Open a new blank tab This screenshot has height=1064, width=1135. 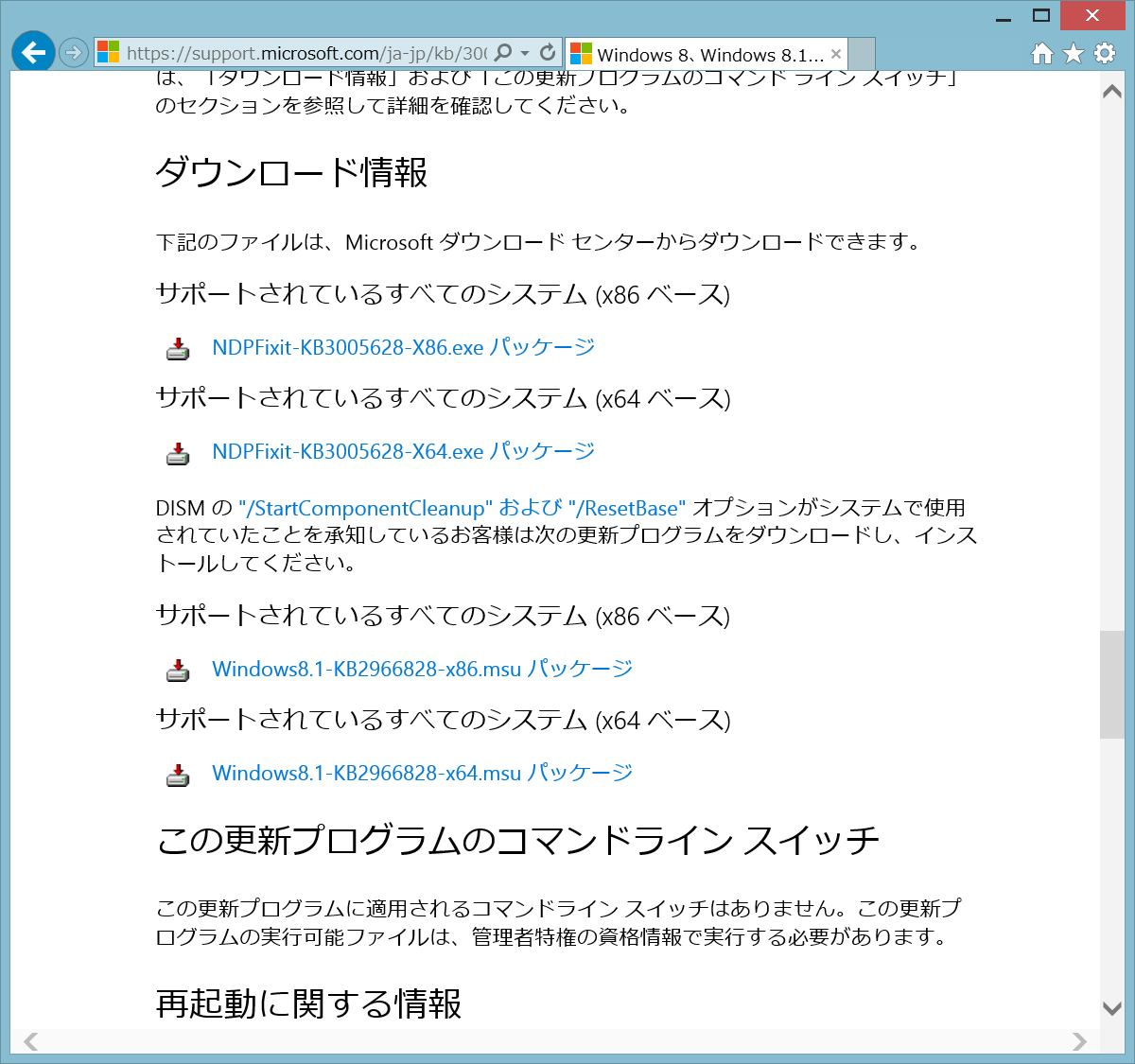pyautogui.click(x=862, y=54)
